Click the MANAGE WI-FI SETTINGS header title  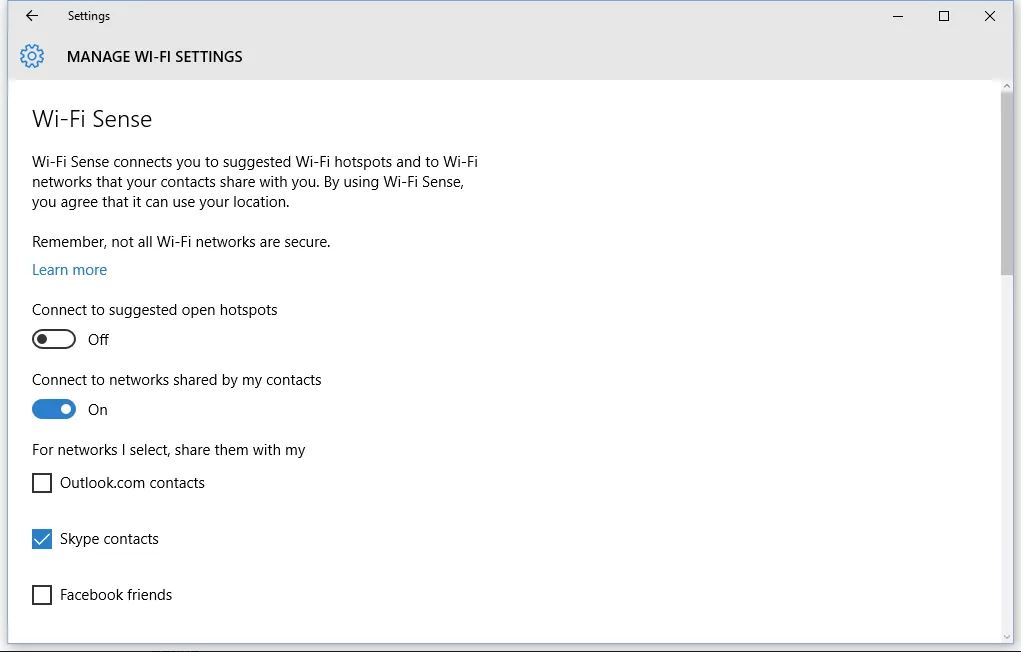154,57
